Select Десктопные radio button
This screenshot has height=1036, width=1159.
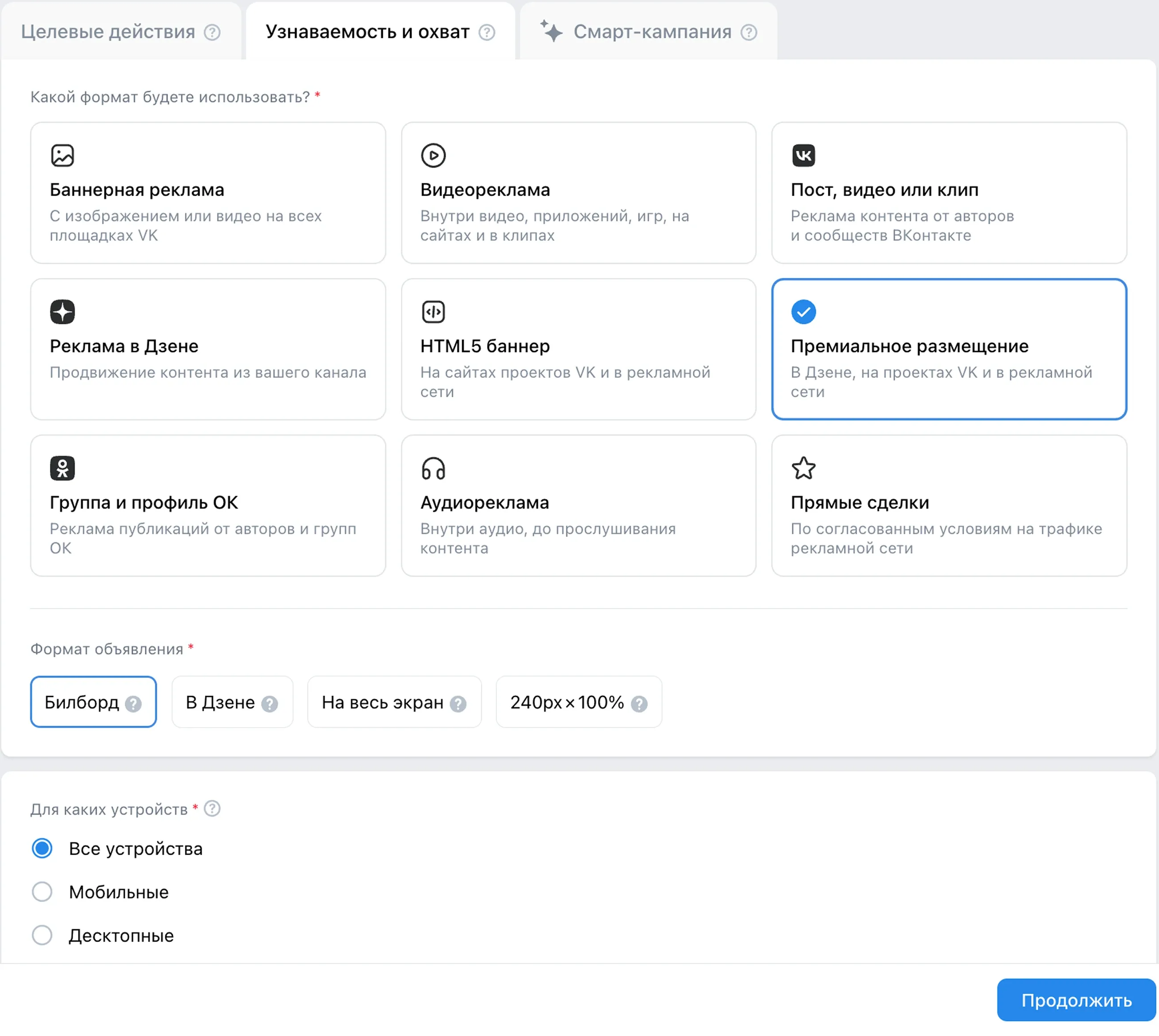coord(42,935)
